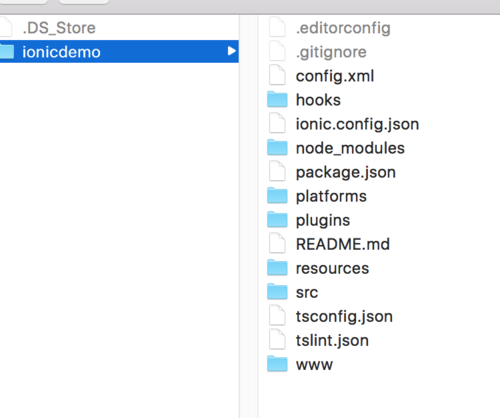Expand ionicdemo folder disclosure arrow

tap(231, 51)
